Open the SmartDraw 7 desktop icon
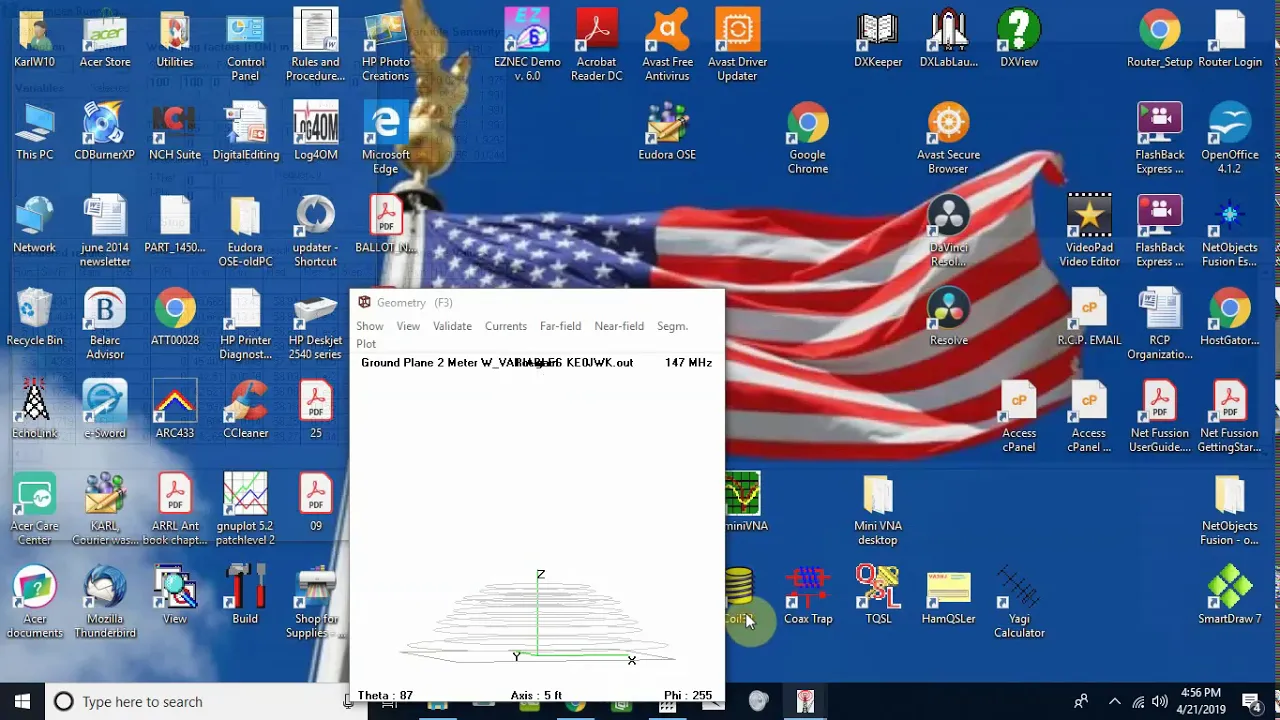1280x720 pixels. 1230,595
